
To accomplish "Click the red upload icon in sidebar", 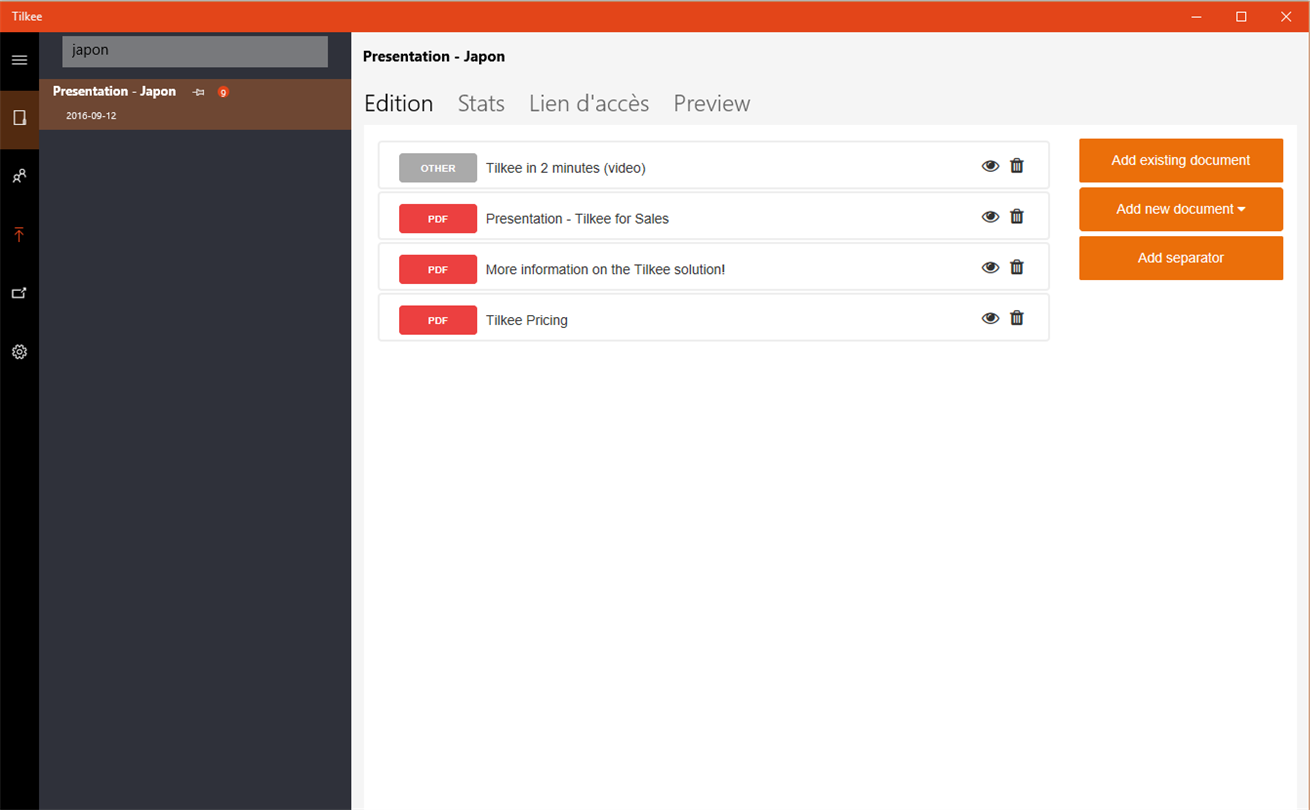I will pos(19,235).
